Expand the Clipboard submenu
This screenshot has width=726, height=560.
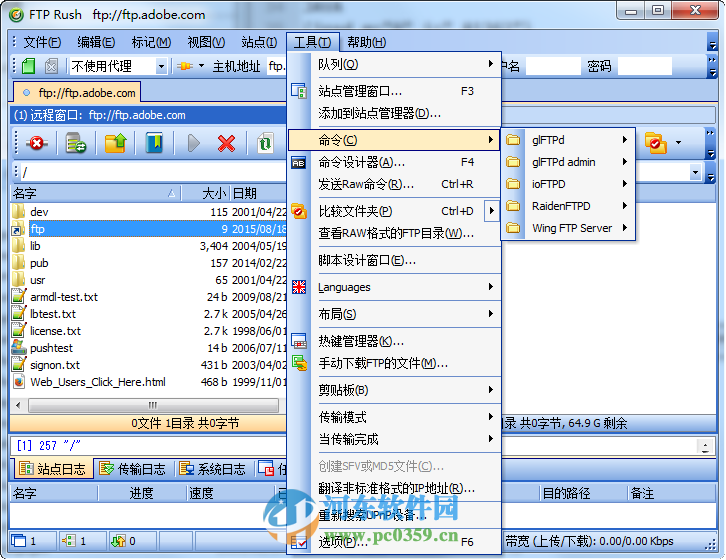pos(491,390)
